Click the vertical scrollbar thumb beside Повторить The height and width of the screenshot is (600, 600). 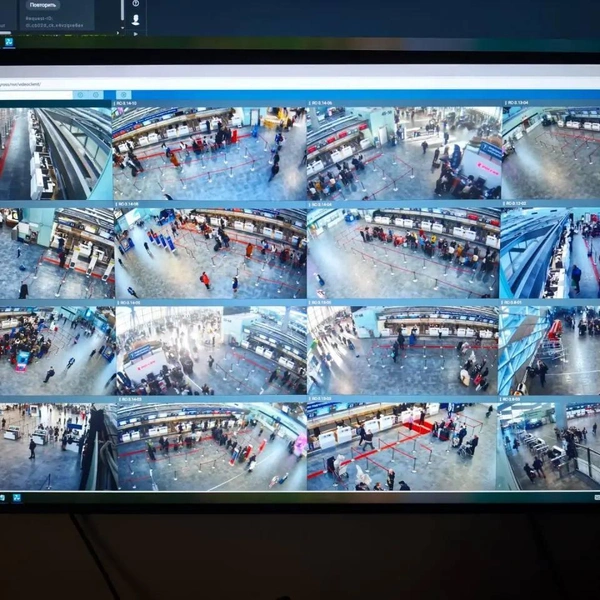122,10
